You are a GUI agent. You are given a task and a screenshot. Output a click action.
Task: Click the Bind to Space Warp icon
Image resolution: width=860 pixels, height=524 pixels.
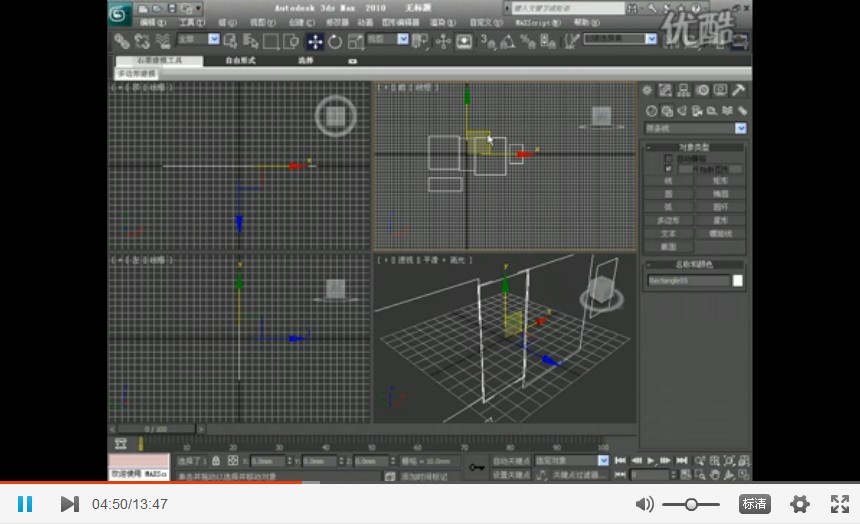click(162, 41)
